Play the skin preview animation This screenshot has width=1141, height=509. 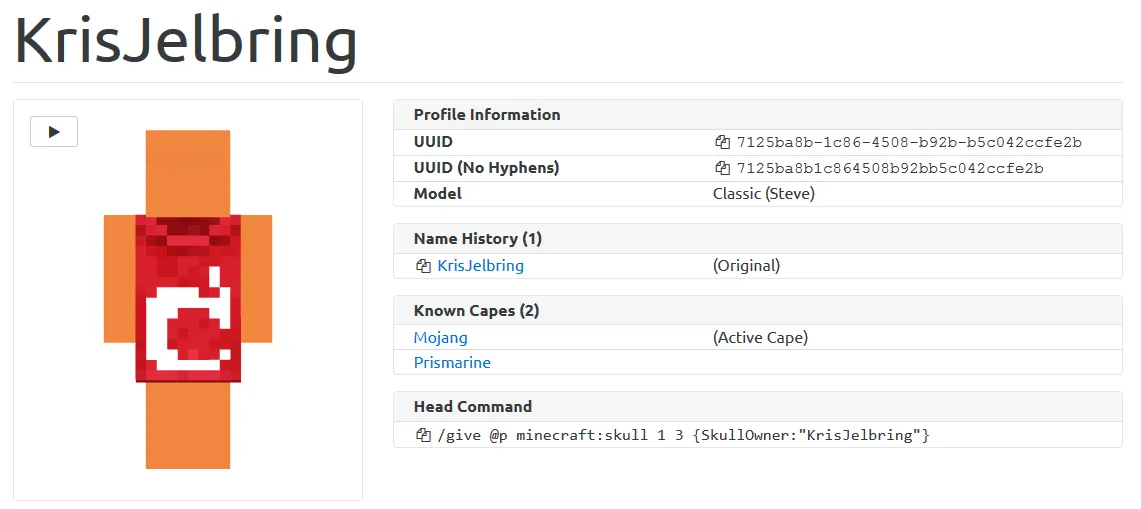[x=54, y=132]
